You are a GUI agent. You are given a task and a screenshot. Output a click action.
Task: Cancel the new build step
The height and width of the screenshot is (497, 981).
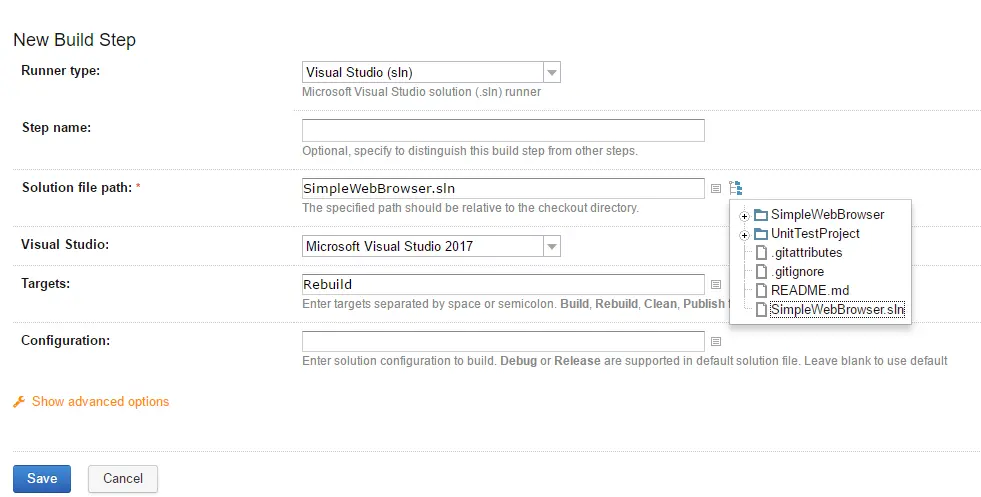(123, 479)
